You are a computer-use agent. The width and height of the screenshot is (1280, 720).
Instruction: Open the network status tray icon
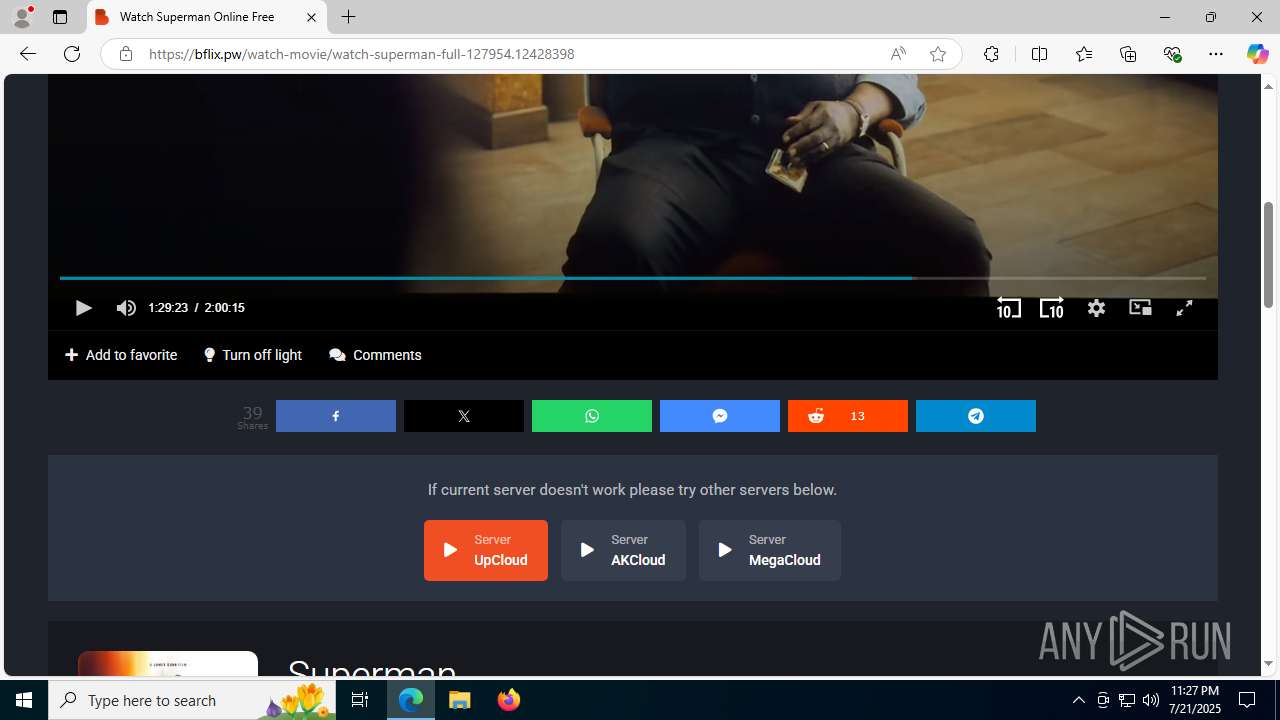pyautogui.click(x=1127, y=700)
